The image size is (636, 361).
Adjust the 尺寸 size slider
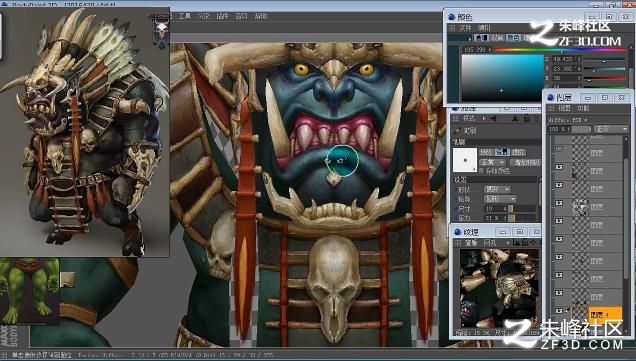pos(522,208)
